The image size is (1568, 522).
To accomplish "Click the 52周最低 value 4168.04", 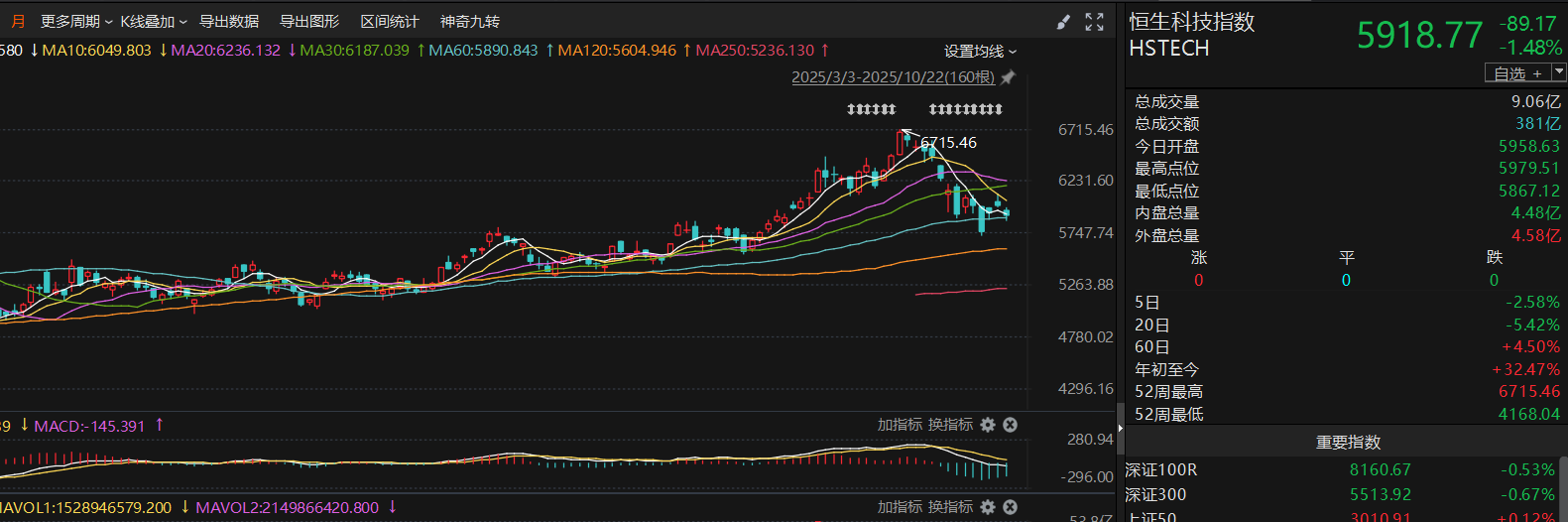I will point(1528,415).
